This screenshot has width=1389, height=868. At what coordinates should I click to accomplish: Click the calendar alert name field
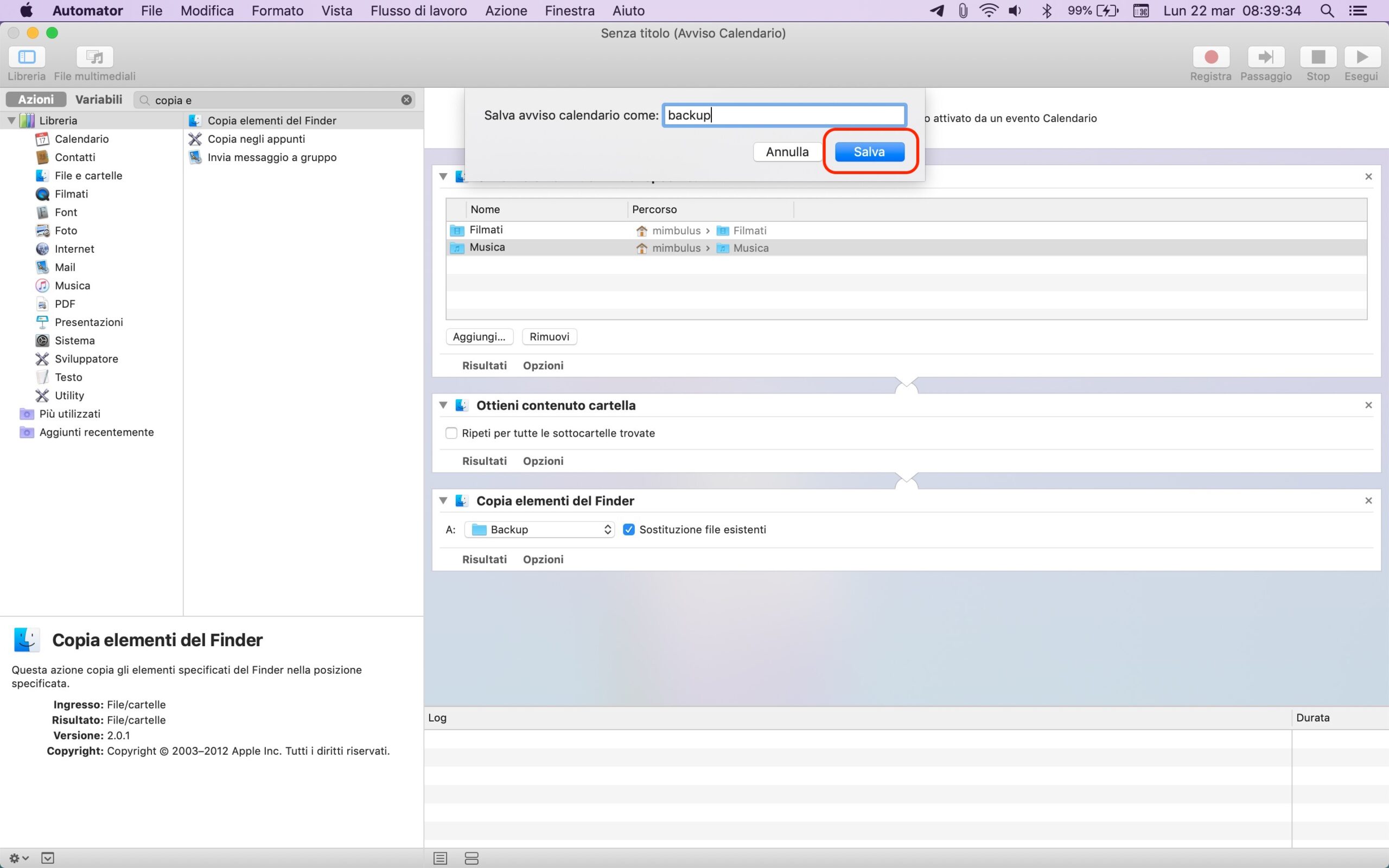(x=784, y=115)
